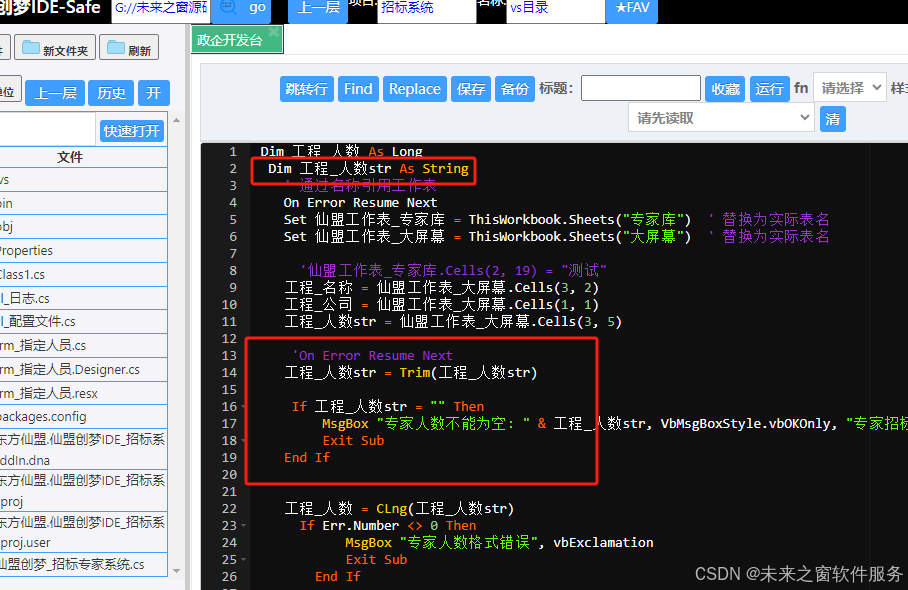Select the obj folder row

click(83, 227)
